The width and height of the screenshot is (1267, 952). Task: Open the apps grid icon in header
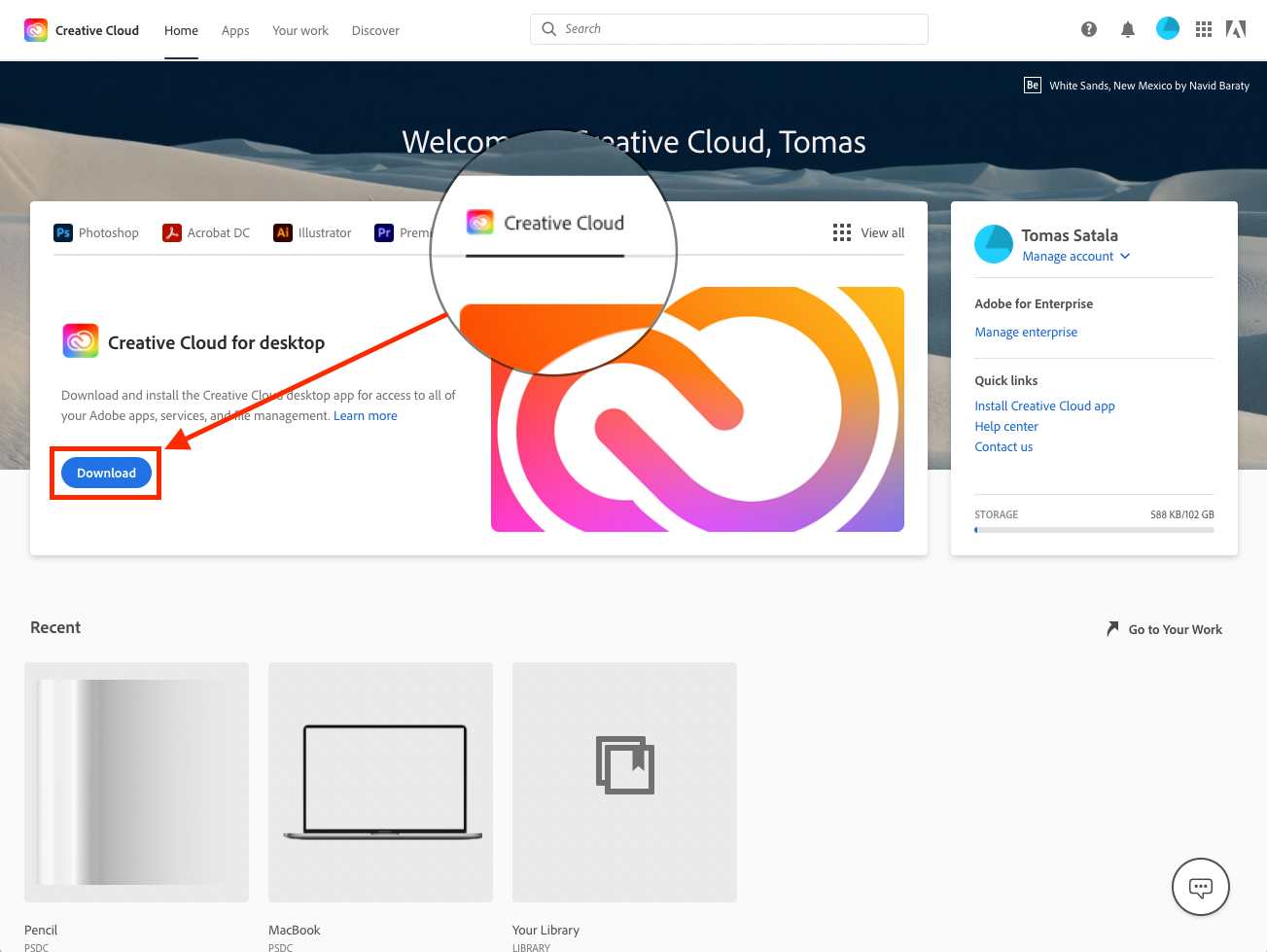(x=1204, y=29)
